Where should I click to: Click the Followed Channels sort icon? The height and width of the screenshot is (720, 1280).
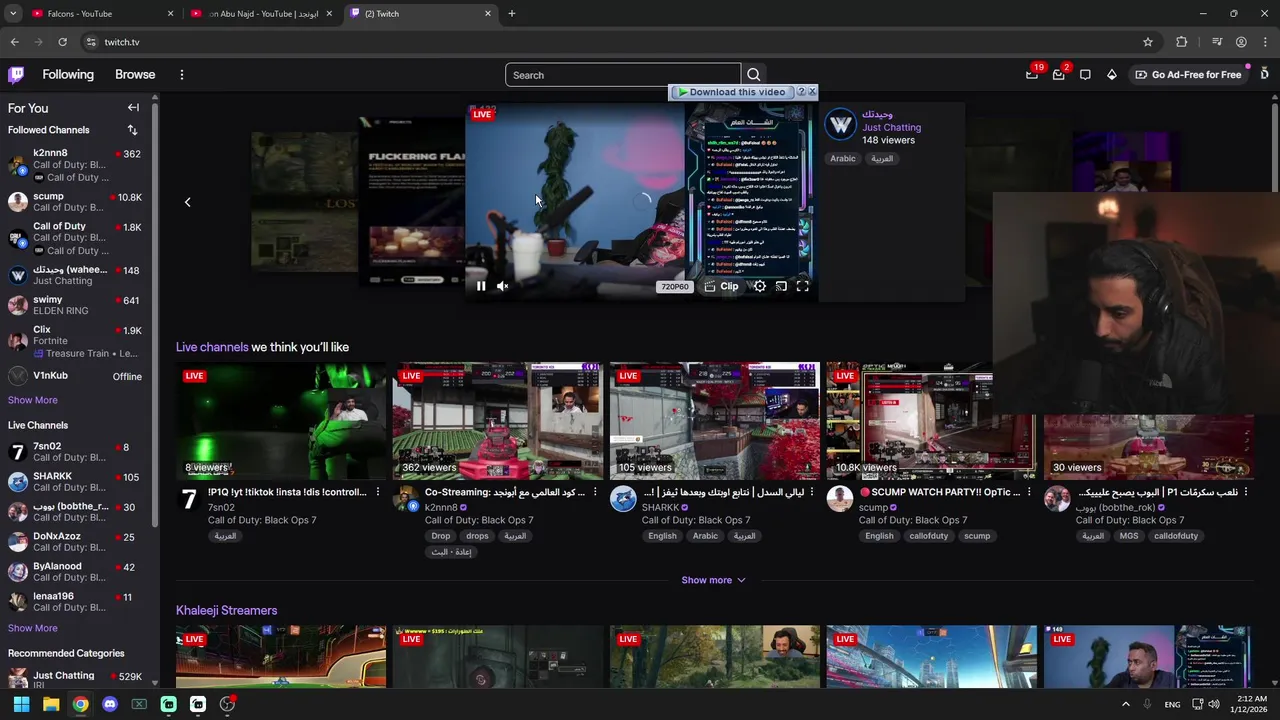(x=132, y=130)
